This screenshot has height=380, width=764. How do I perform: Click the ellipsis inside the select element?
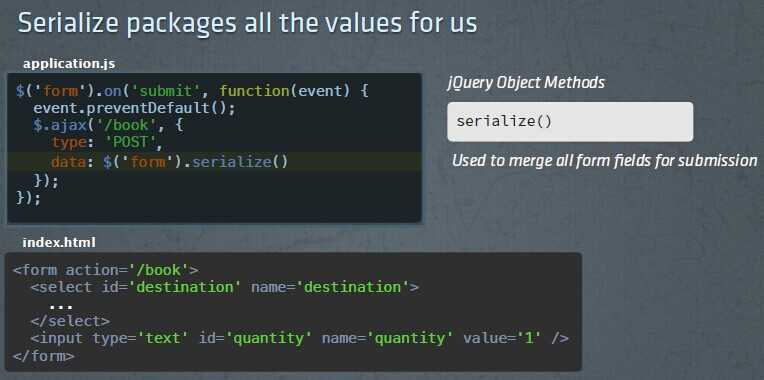61,306
